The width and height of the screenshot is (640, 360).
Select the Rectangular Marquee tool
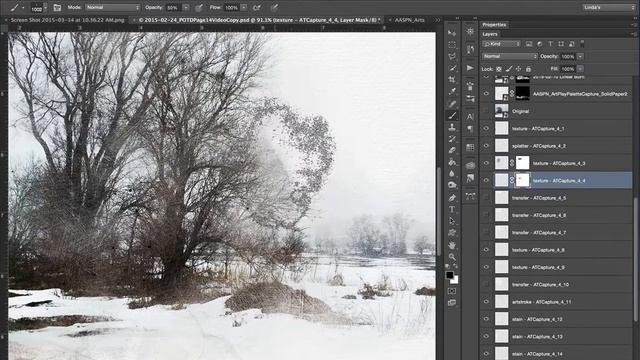click(x=452, y=44)
